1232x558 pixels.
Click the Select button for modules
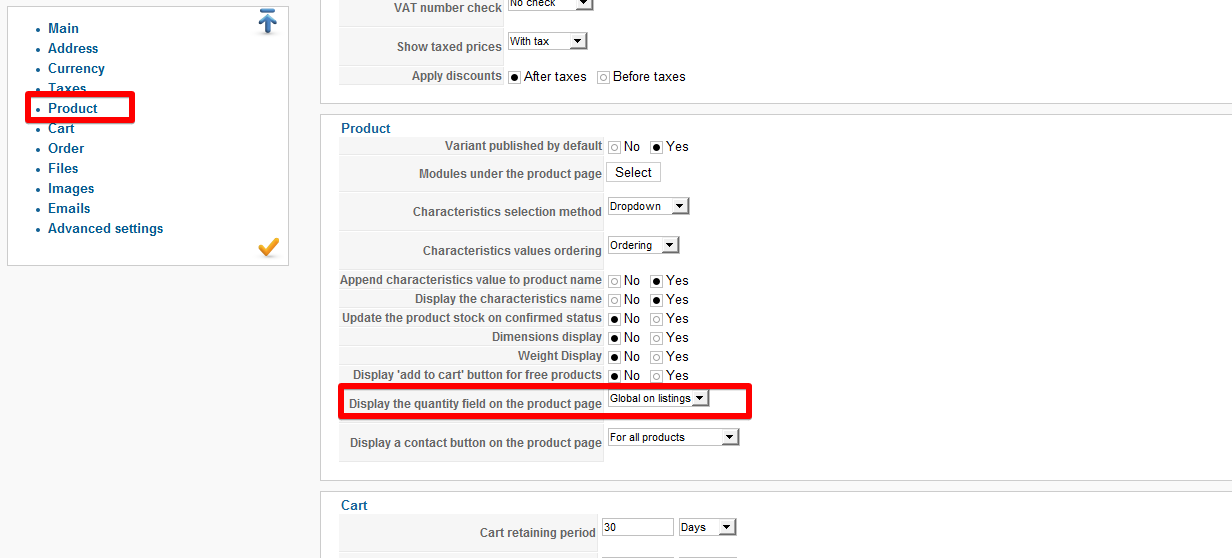click(633, 172)
